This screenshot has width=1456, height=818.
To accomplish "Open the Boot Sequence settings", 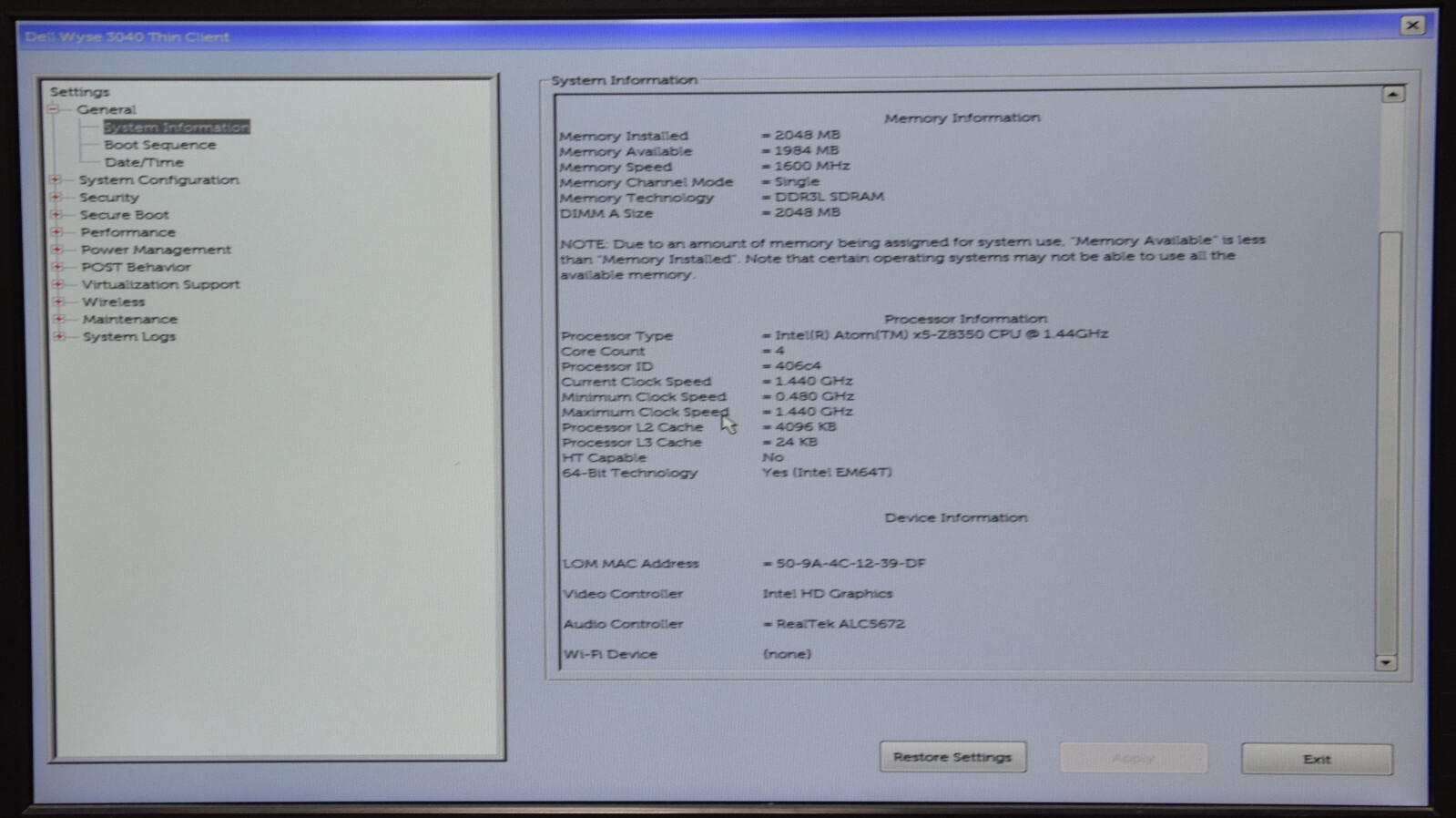I will point(160,145).
